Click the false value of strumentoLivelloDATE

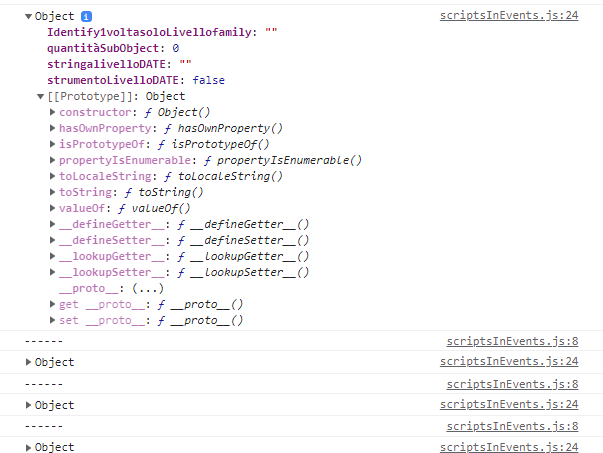[208, 80]
